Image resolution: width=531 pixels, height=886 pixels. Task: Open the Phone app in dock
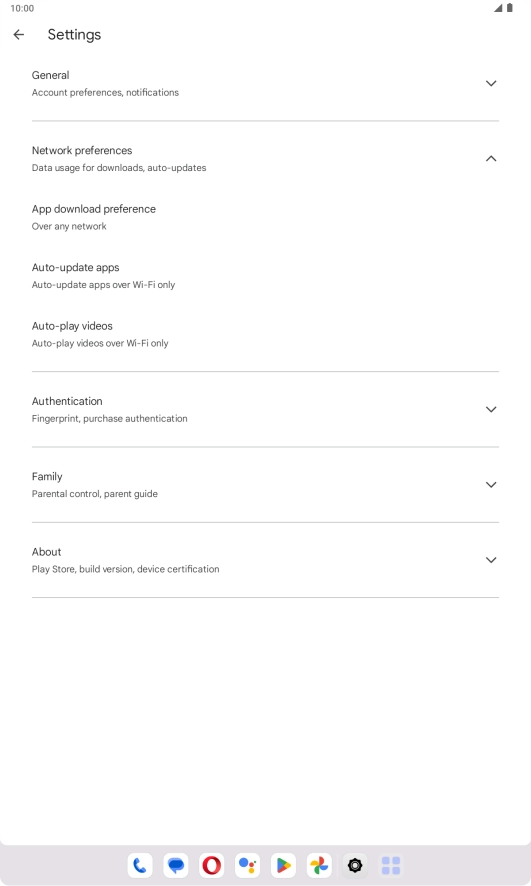(140, 865)
